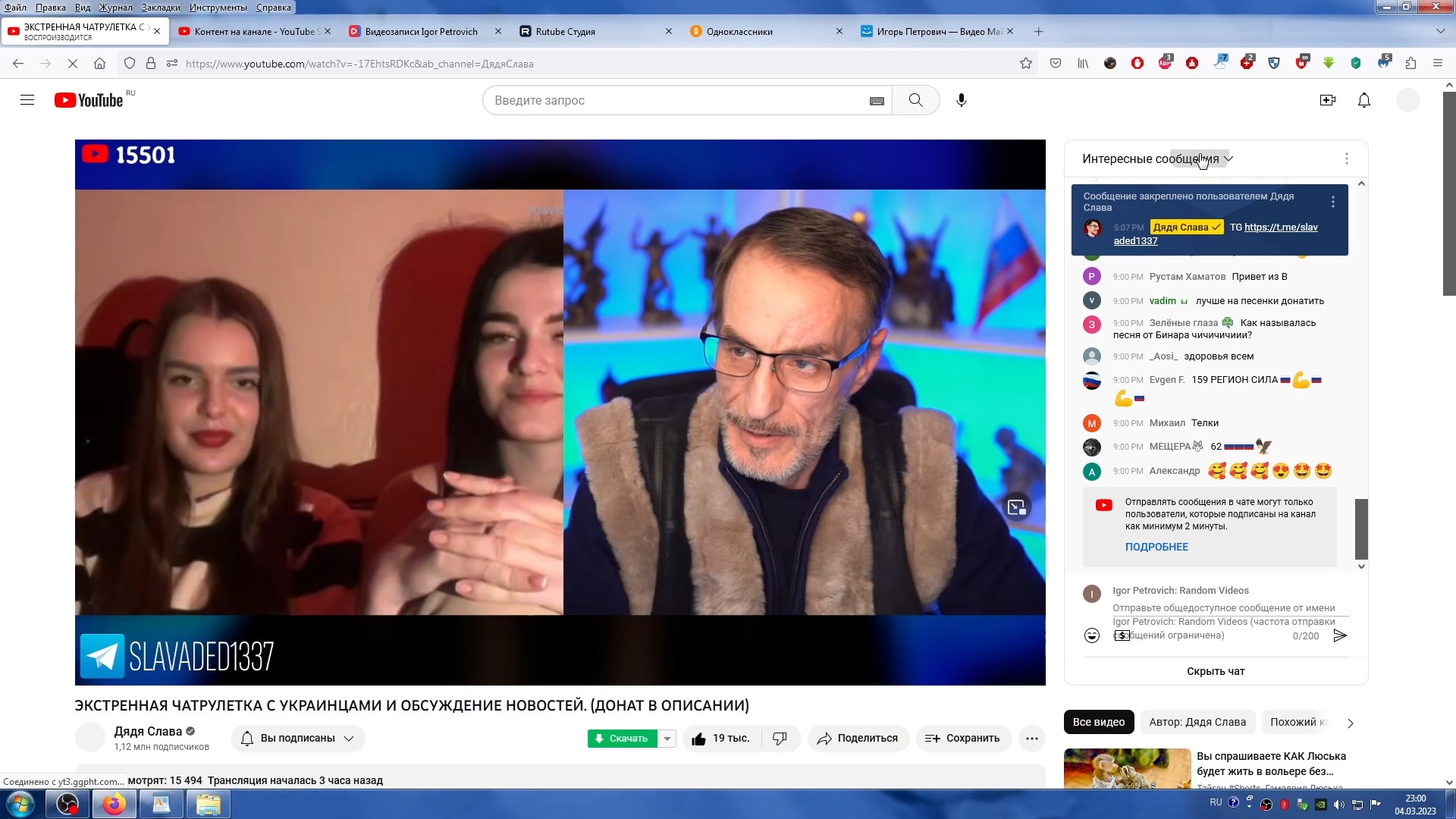The height and width of the screenshot is (819, 1456).
Task: Switch to the Rutube Студия tab
Action: point(565,31)
